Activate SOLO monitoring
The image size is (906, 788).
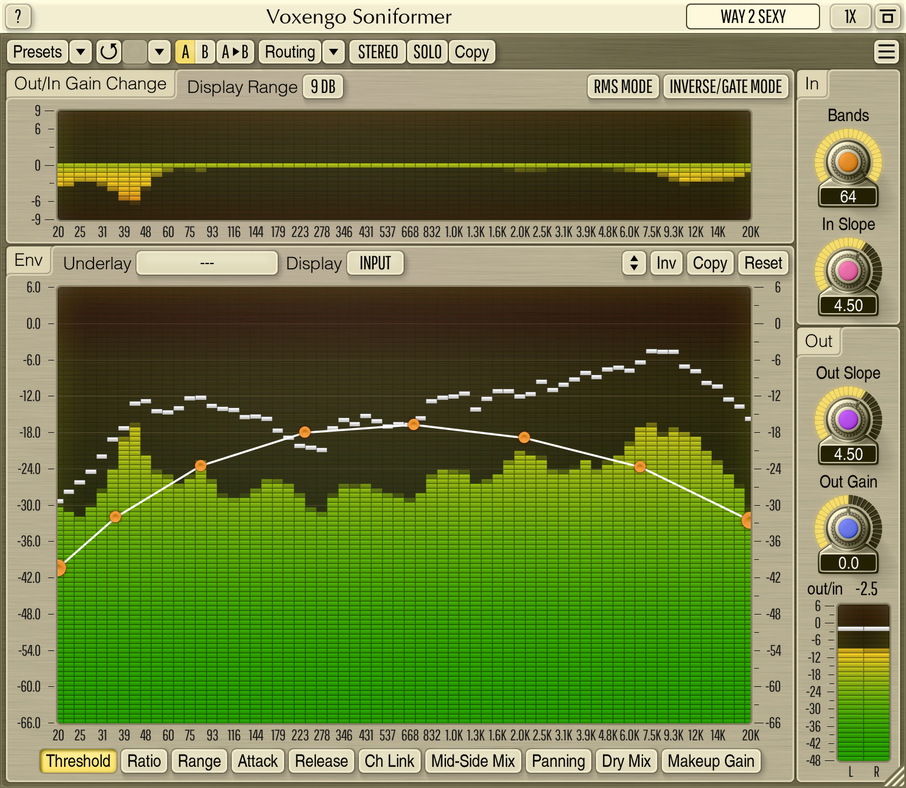pyautogui.click(x=427, y=51)
